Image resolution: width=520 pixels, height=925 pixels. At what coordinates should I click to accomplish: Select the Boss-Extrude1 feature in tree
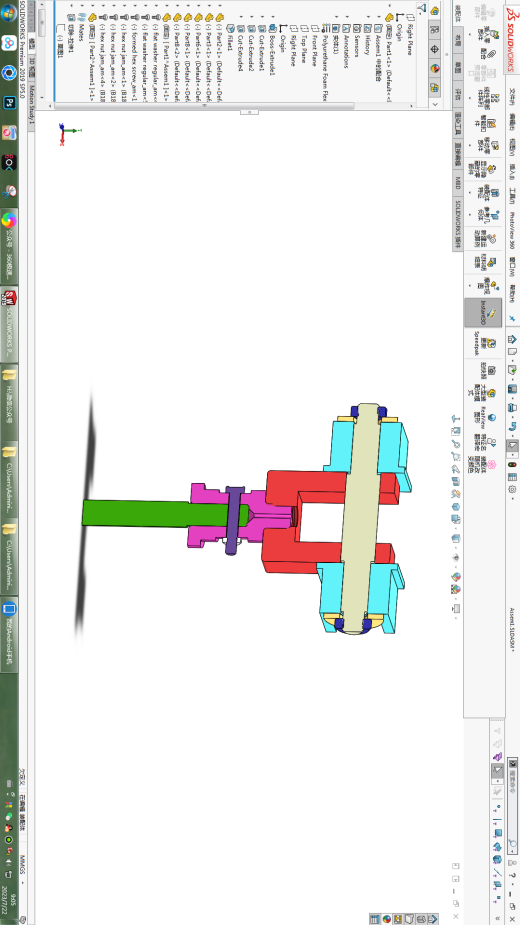point(272,50)
